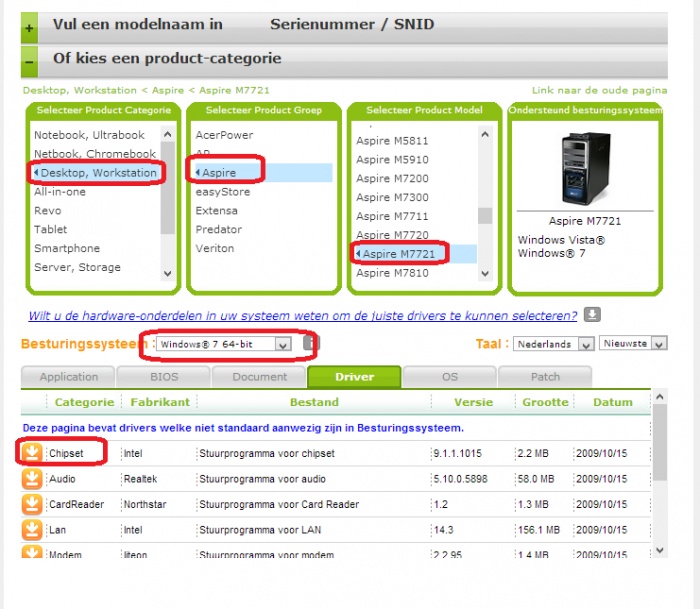Pick model 'Aspire M5910'
The image size is (700, 609).
tap(392, 159)
